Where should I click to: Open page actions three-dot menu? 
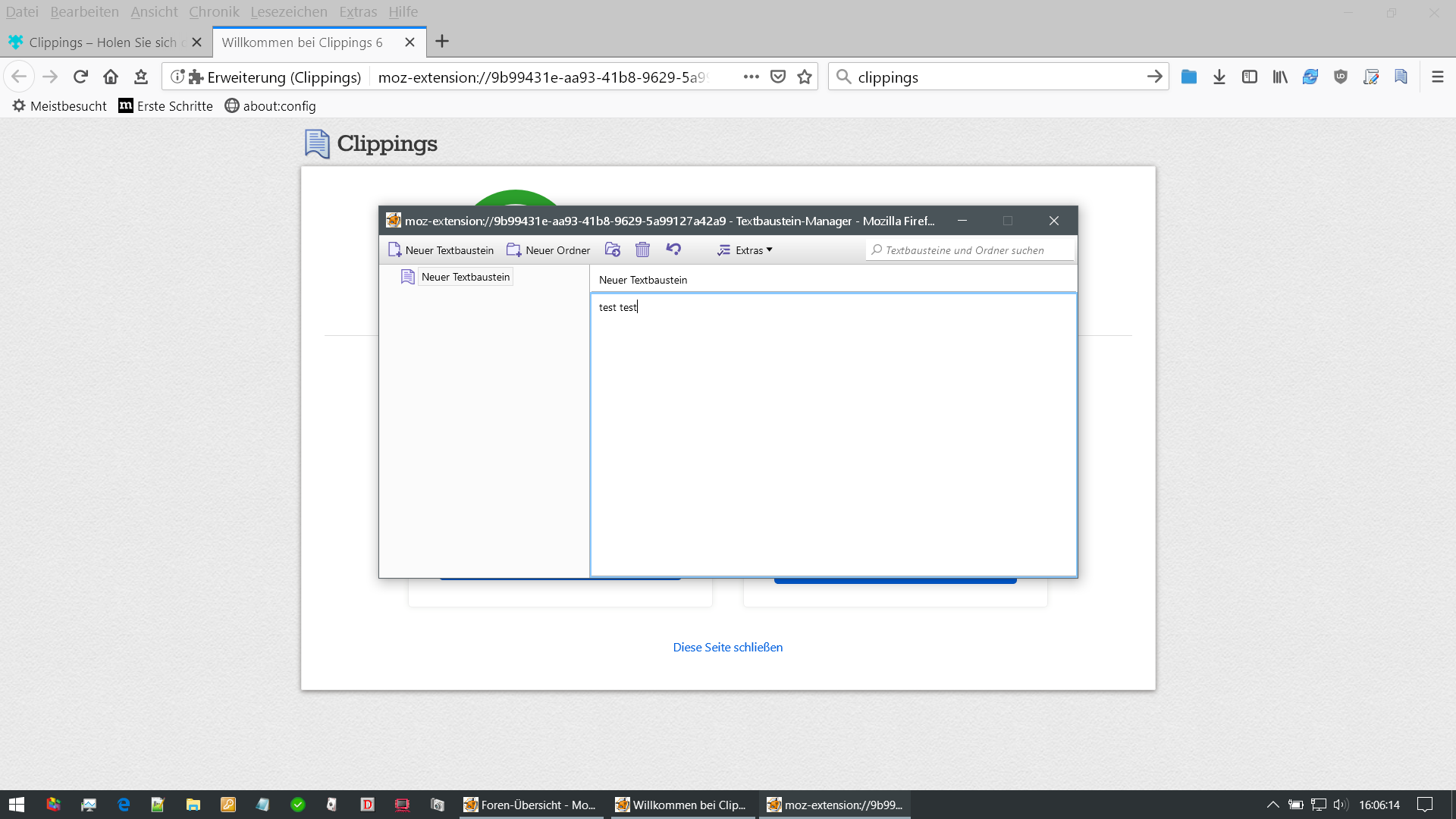[751, 77]
